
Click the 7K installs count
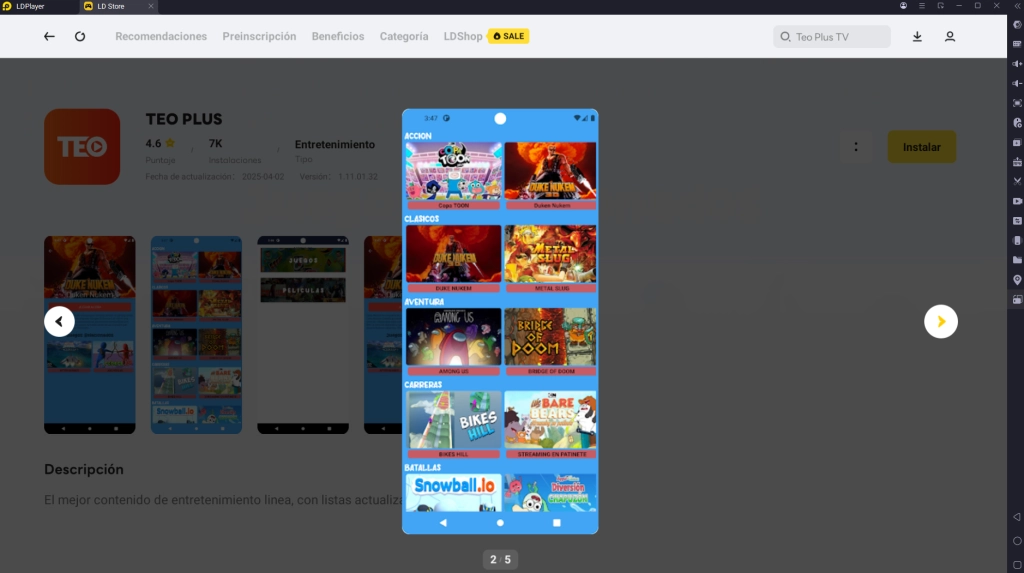tap(216, 143)
